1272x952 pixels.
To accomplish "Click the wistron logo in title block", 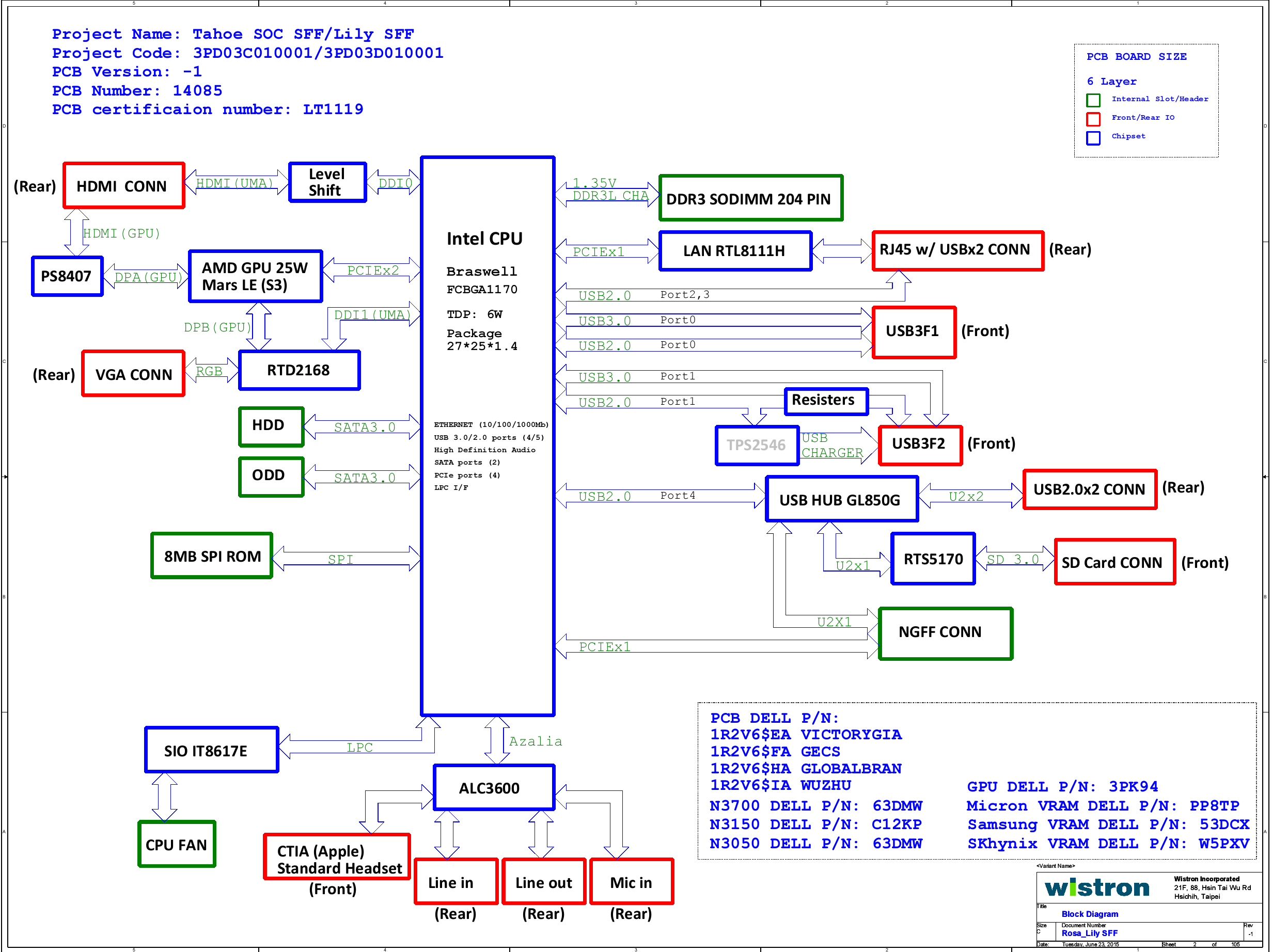I will click(1097, 887).
